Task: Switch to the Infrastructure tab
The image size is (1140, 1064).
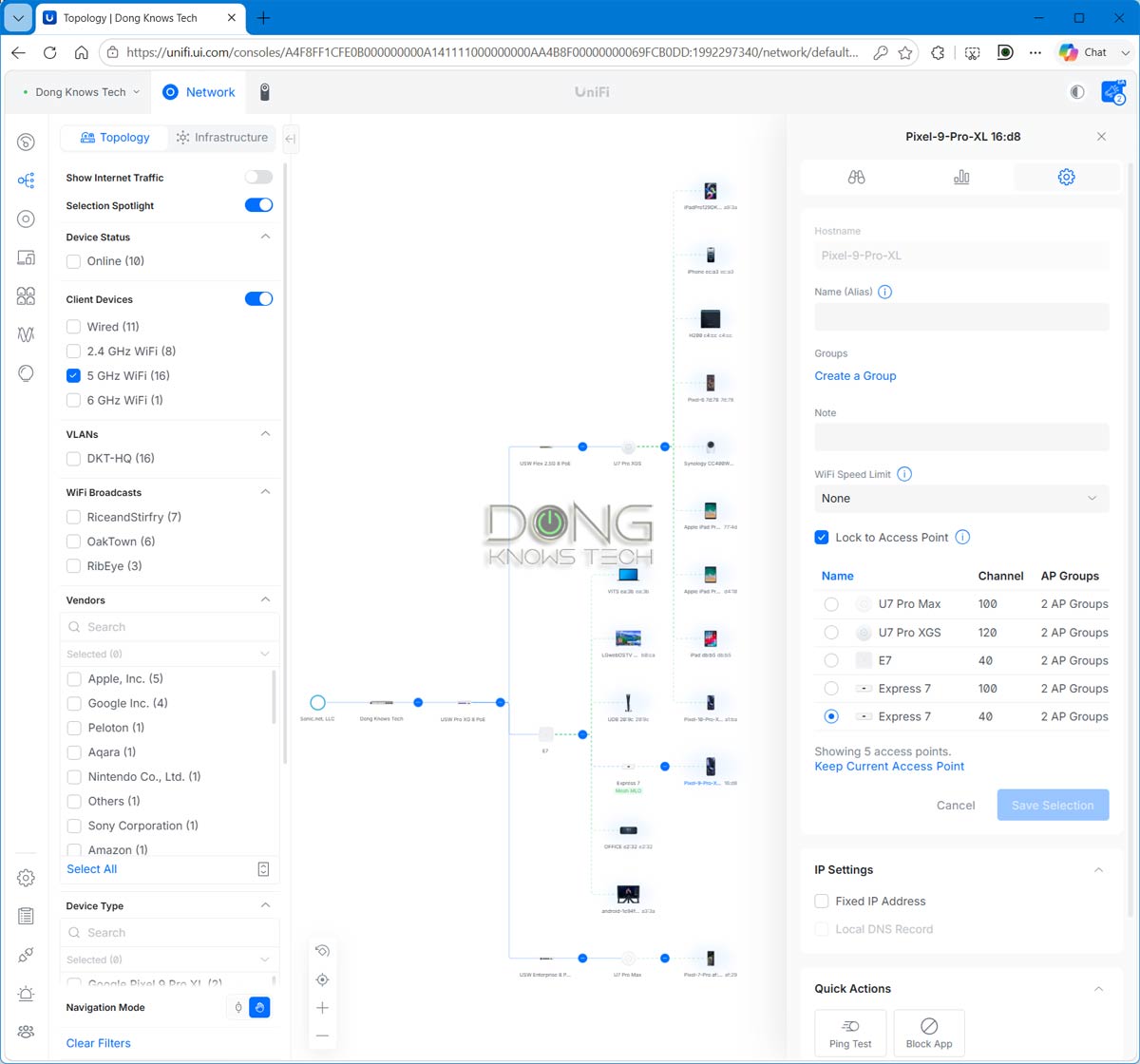Action: point(222,138)
